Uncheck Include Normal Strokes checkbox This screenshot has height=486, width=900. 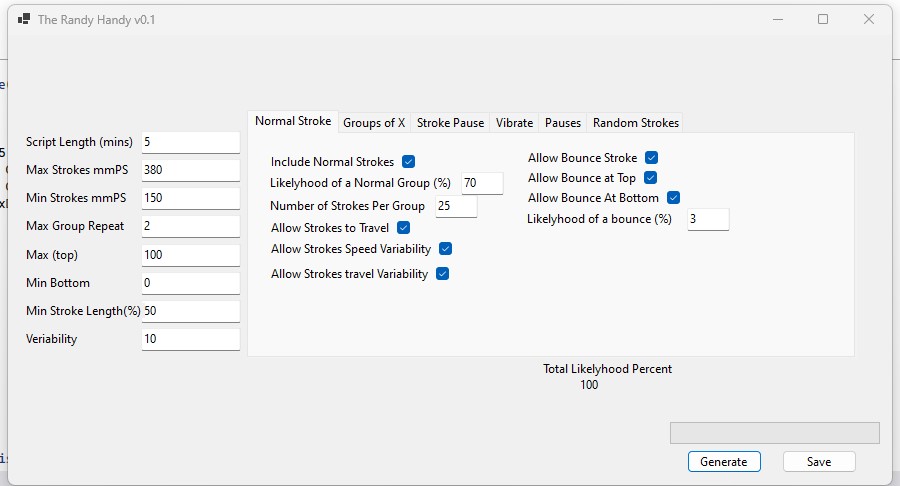(x=408, y=162)
